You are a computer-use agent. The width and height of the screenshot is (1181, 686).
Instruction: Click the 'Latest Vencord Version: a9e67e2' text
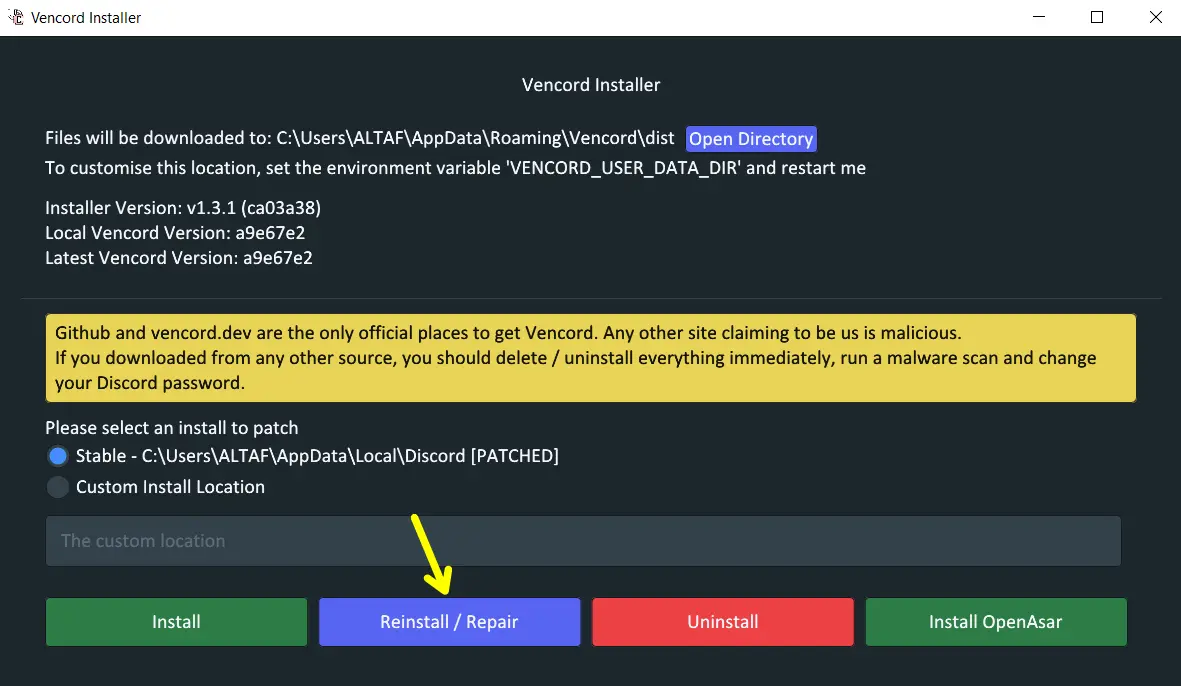coord(179,258)
